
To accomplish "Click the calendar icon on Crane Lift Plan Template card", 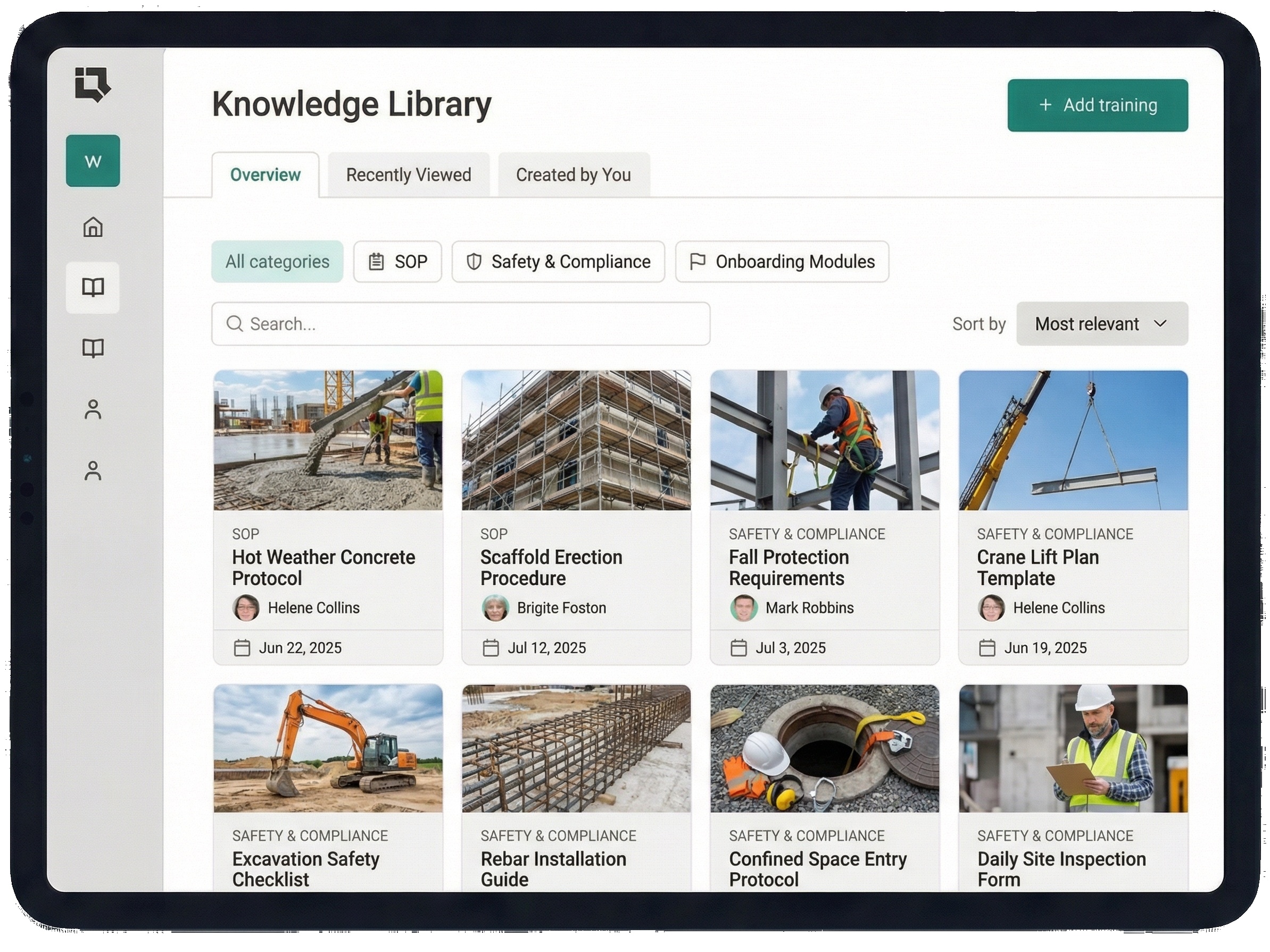I will tap(988, 647).
